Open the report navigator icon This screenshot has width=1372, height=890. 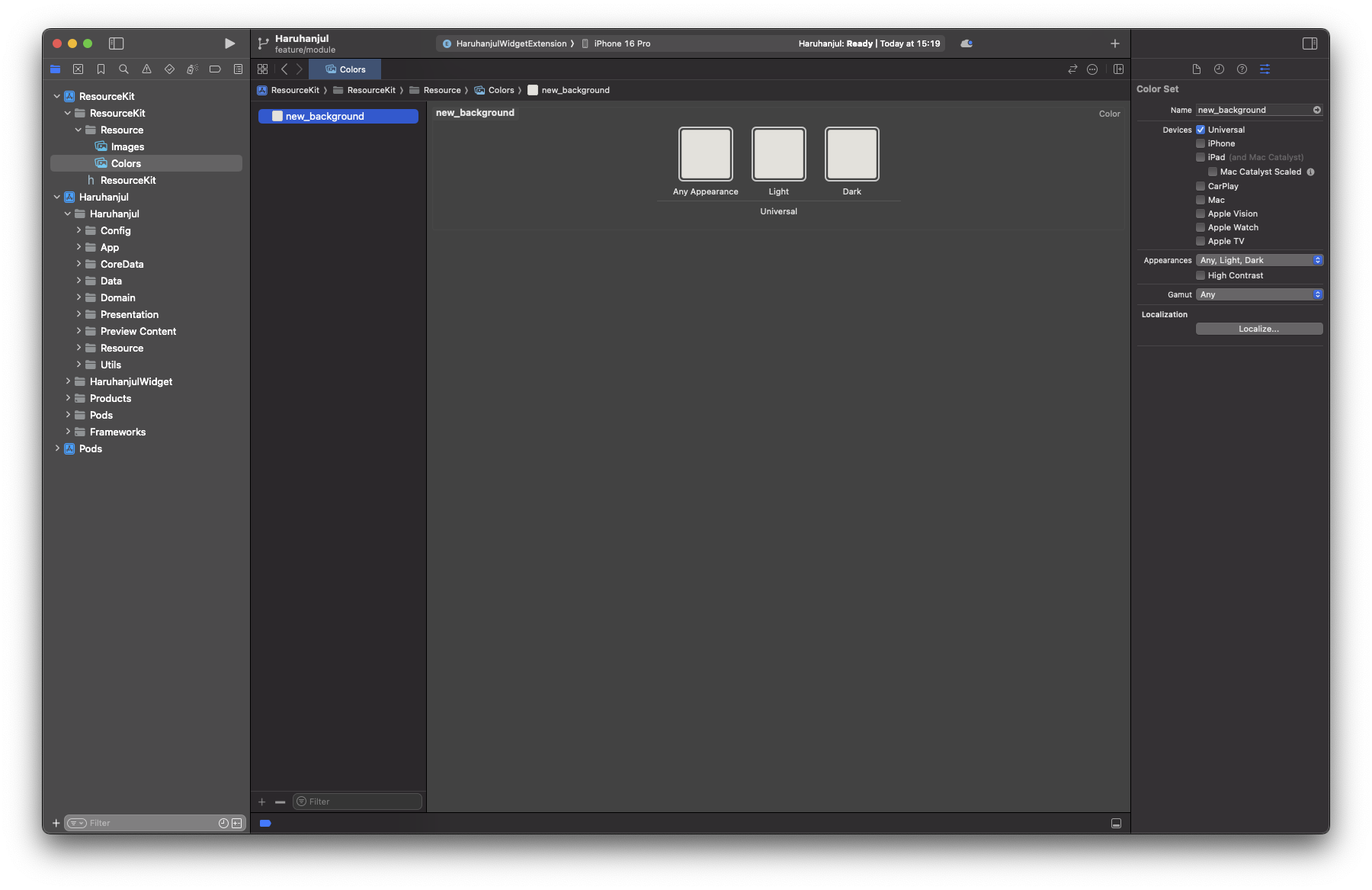click(238, 69)
